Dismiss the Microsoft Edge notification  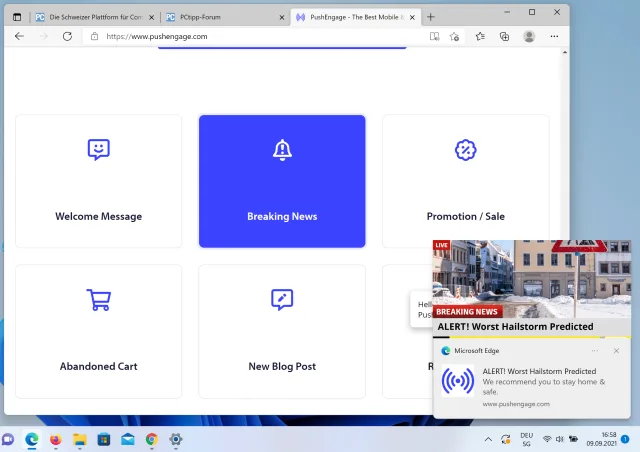616,351
